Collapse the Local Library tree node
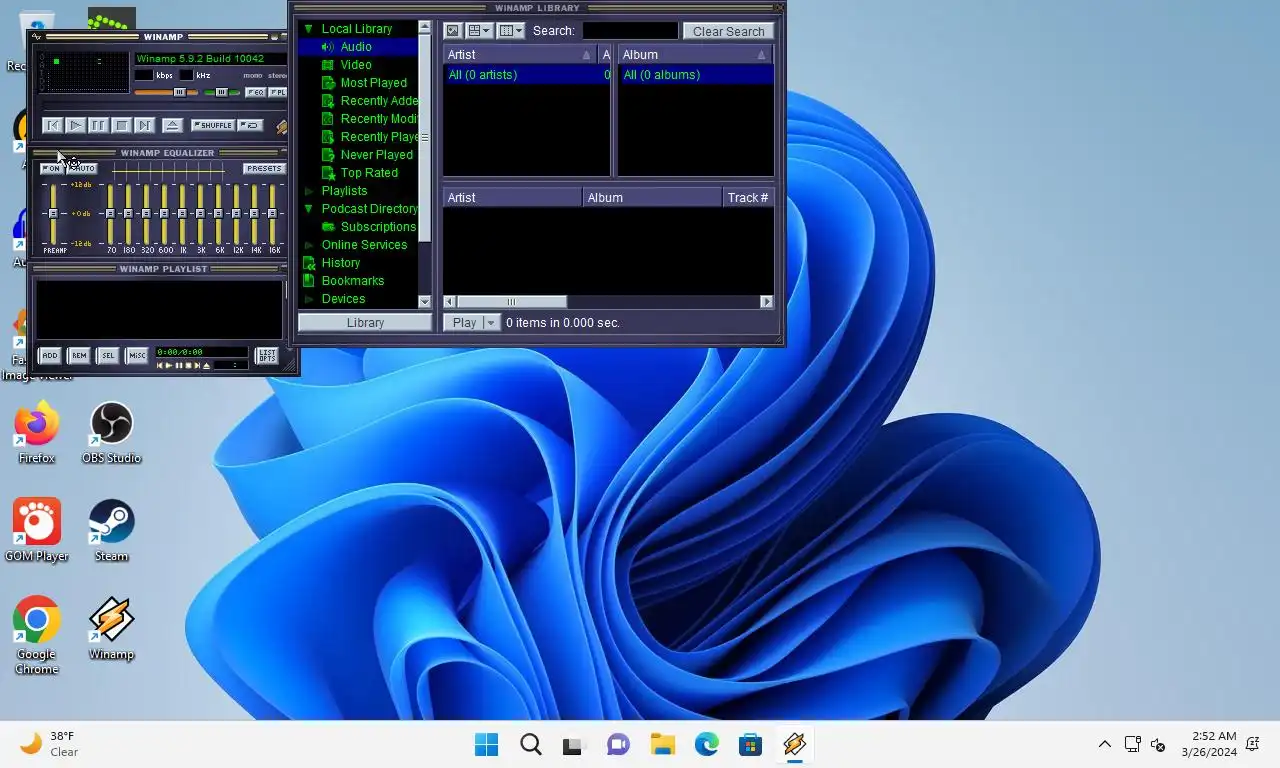 pyautogui.click(x=308, y=29)
